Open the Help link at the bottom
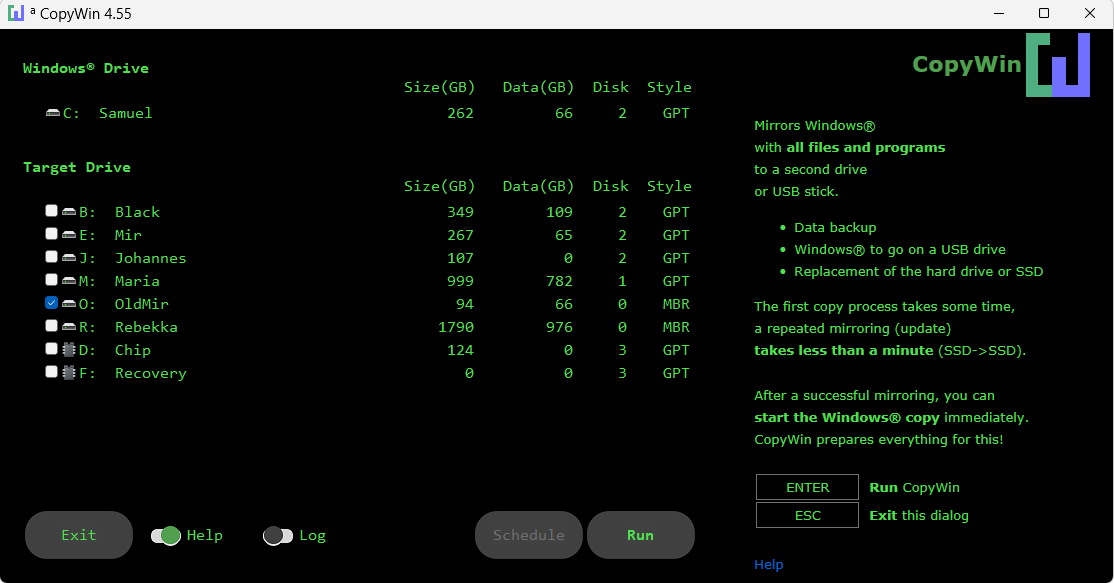Image resolution: width=1114 pixels, height=583 pixels. coord(769,564)
